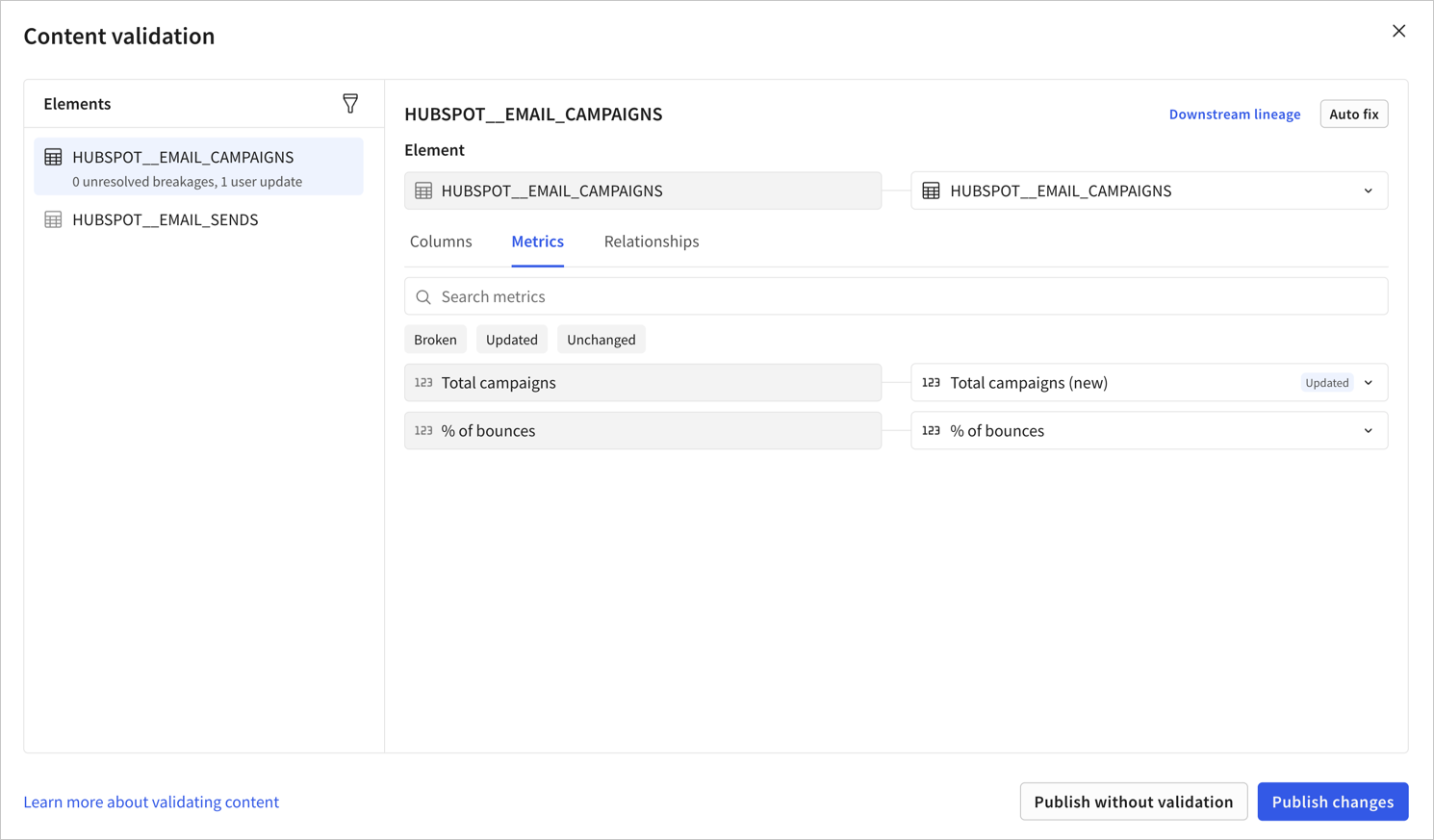
Task: Open the Downstream lineage link
Action: [1235, 114]
